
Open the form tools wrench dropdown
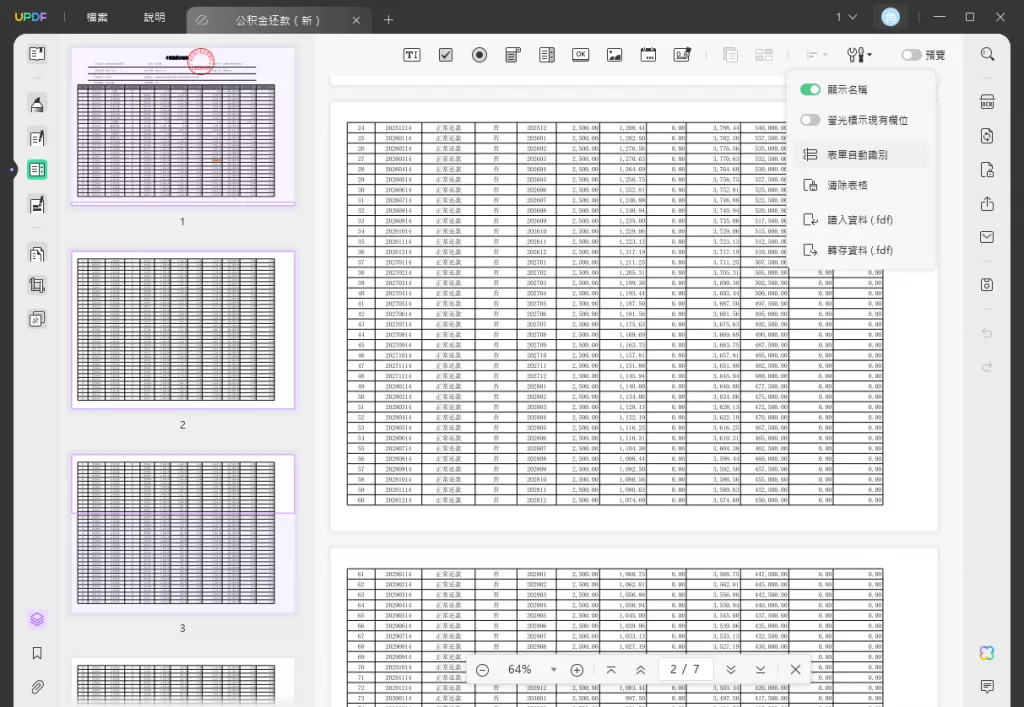click(x=859, y=55)
